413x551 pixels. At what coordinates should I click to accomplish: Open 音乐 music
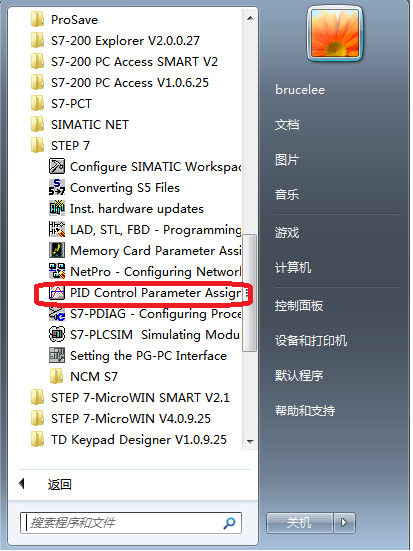tap(287, 194)
